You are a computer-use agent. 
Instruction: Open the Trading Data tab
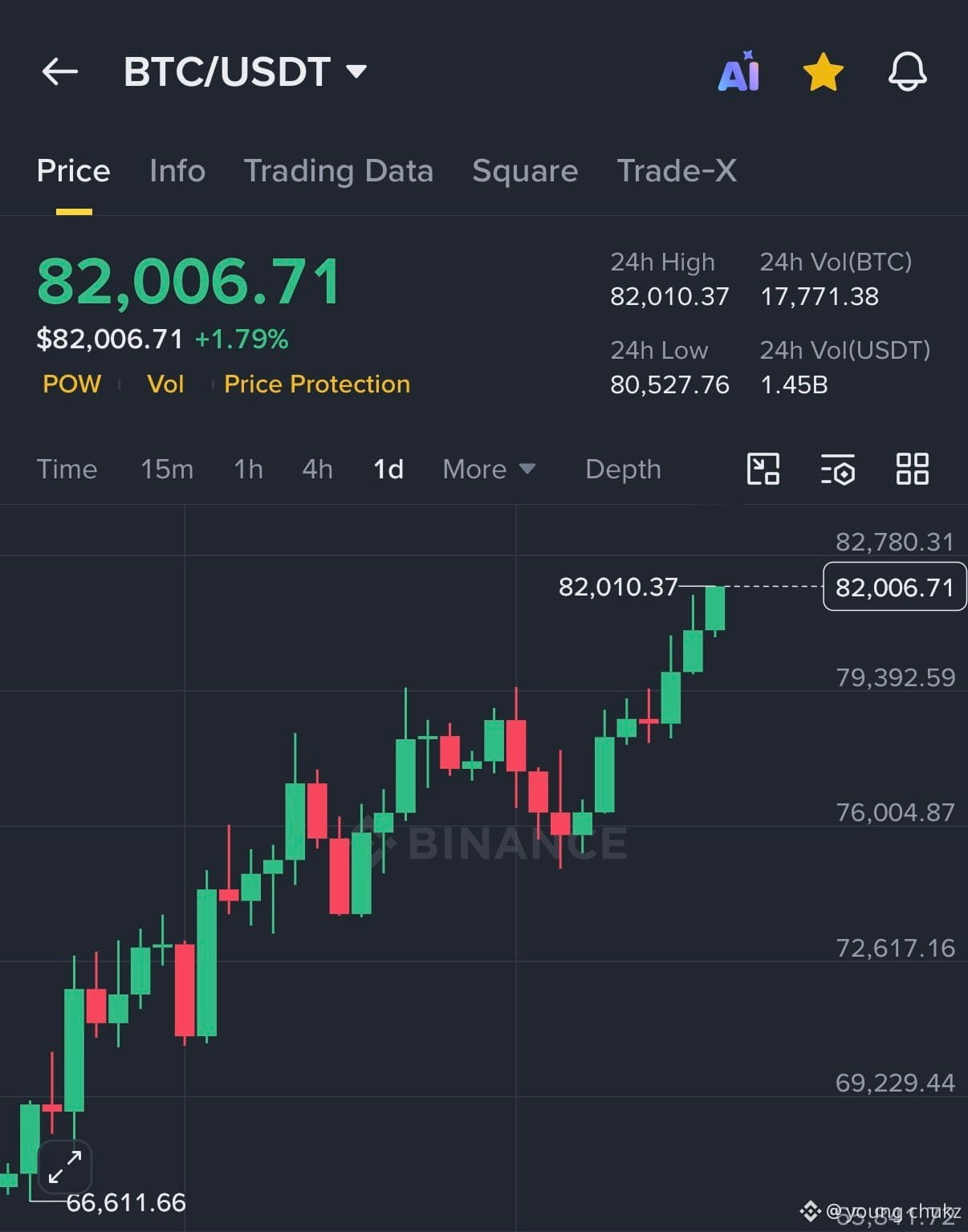point(339,171)
